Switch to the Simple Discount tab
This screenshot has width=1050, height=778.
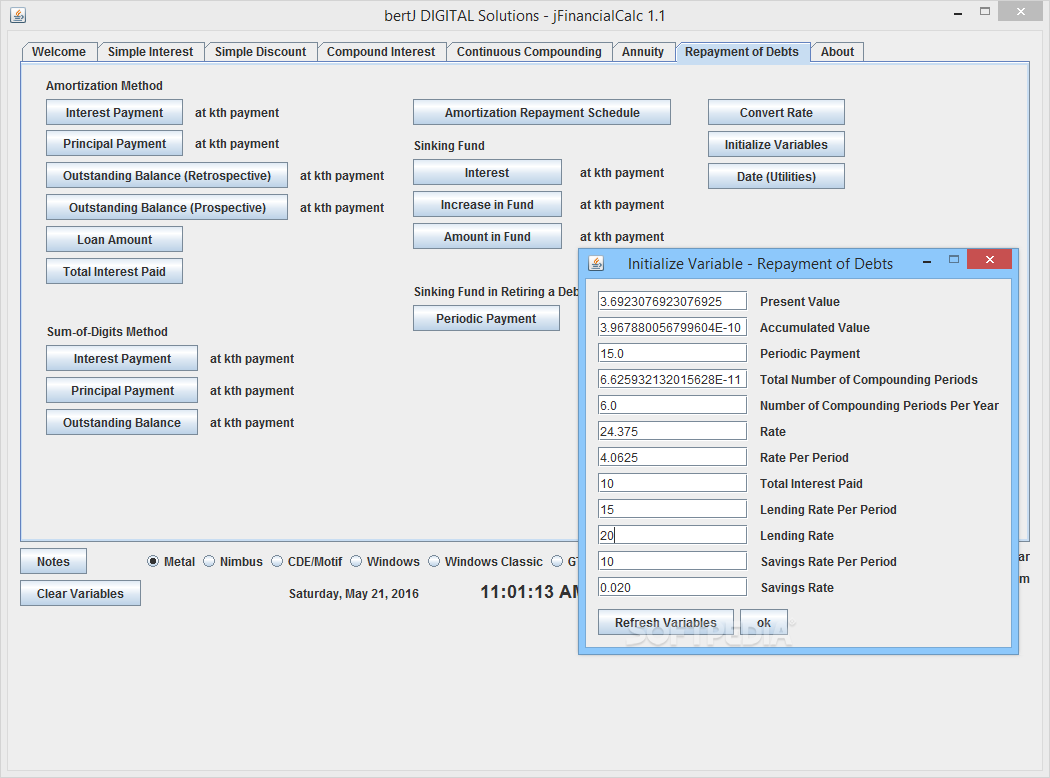tap(260, 52)
